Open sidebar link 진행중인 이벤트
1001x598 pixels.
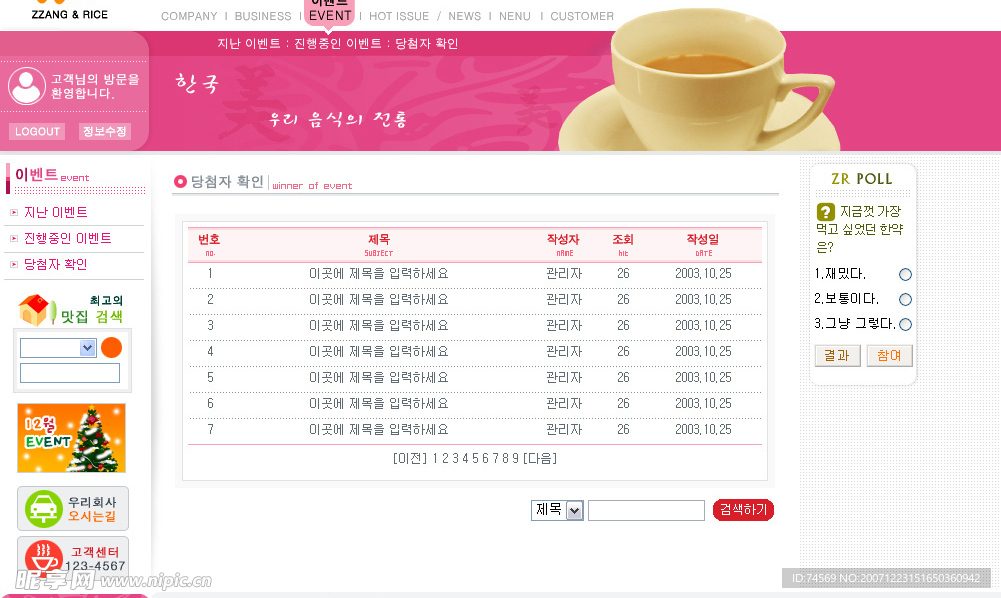(x=68, y=239)
